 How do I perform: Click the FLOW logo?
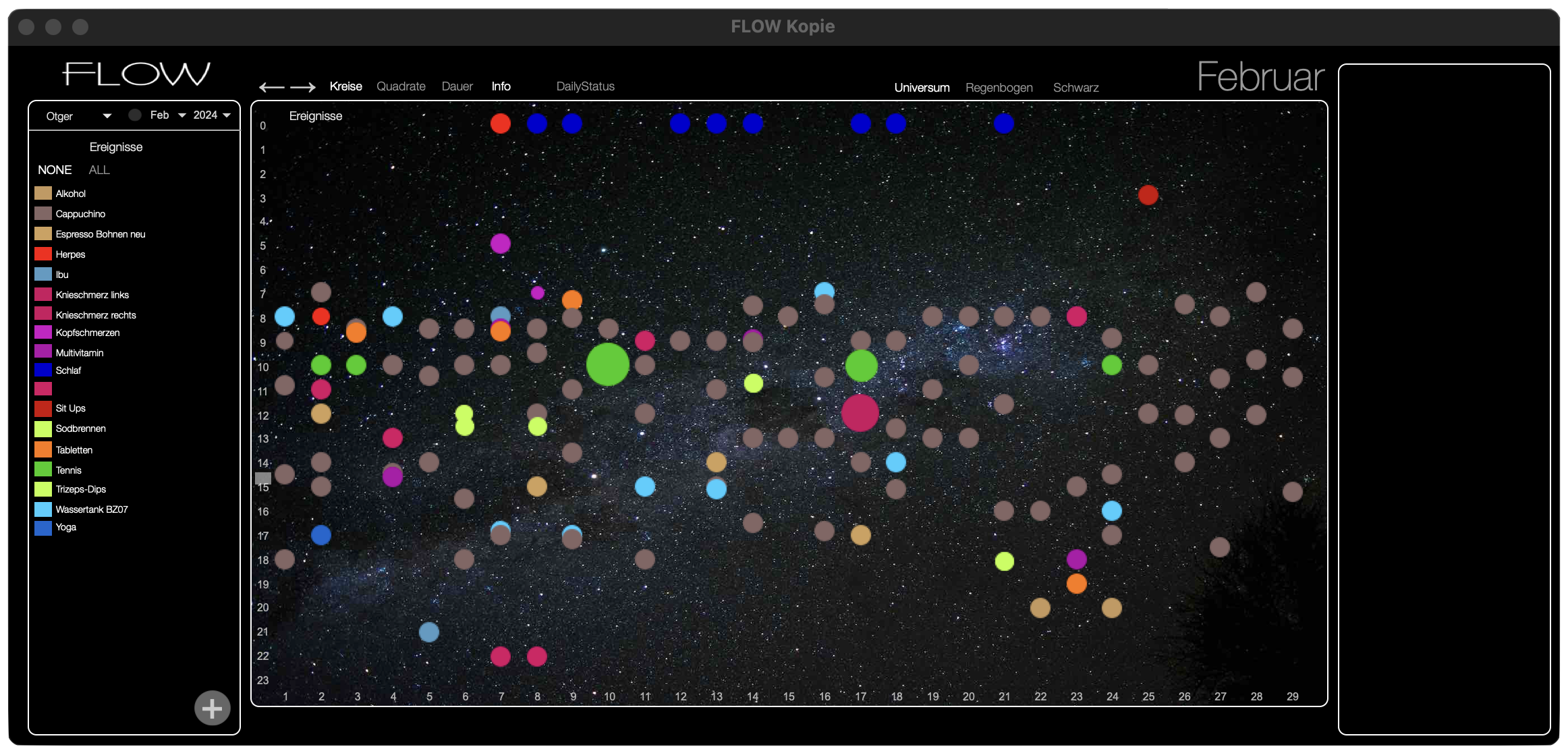(136, 74)
